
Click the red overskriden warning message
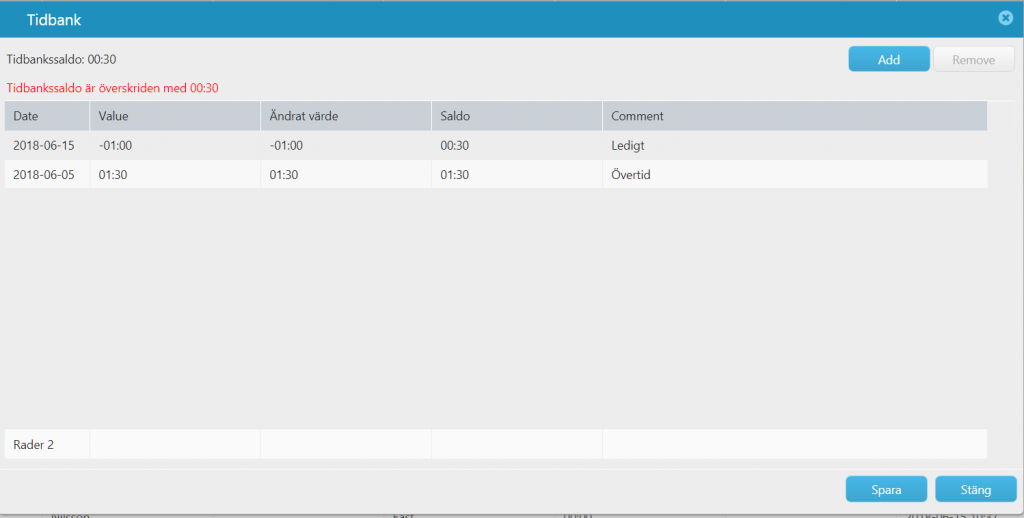[112, 88]
